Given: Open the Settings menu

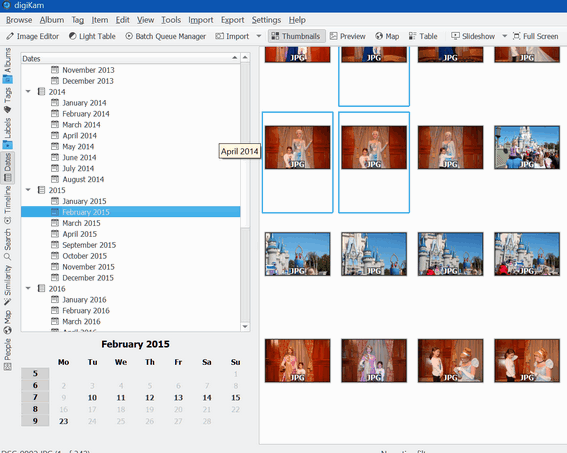Looking at the screenshot, I should click(267, 20).
